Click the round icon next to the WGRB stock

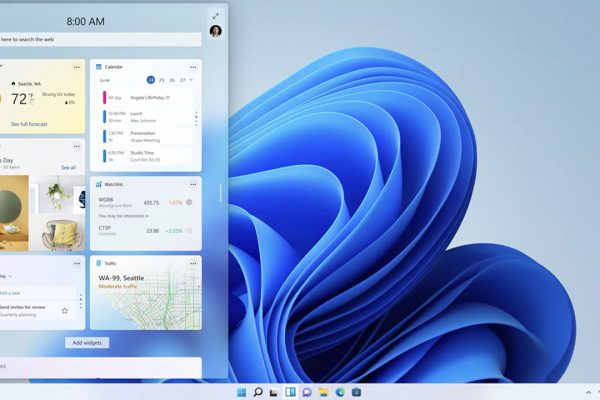point(189,202)
